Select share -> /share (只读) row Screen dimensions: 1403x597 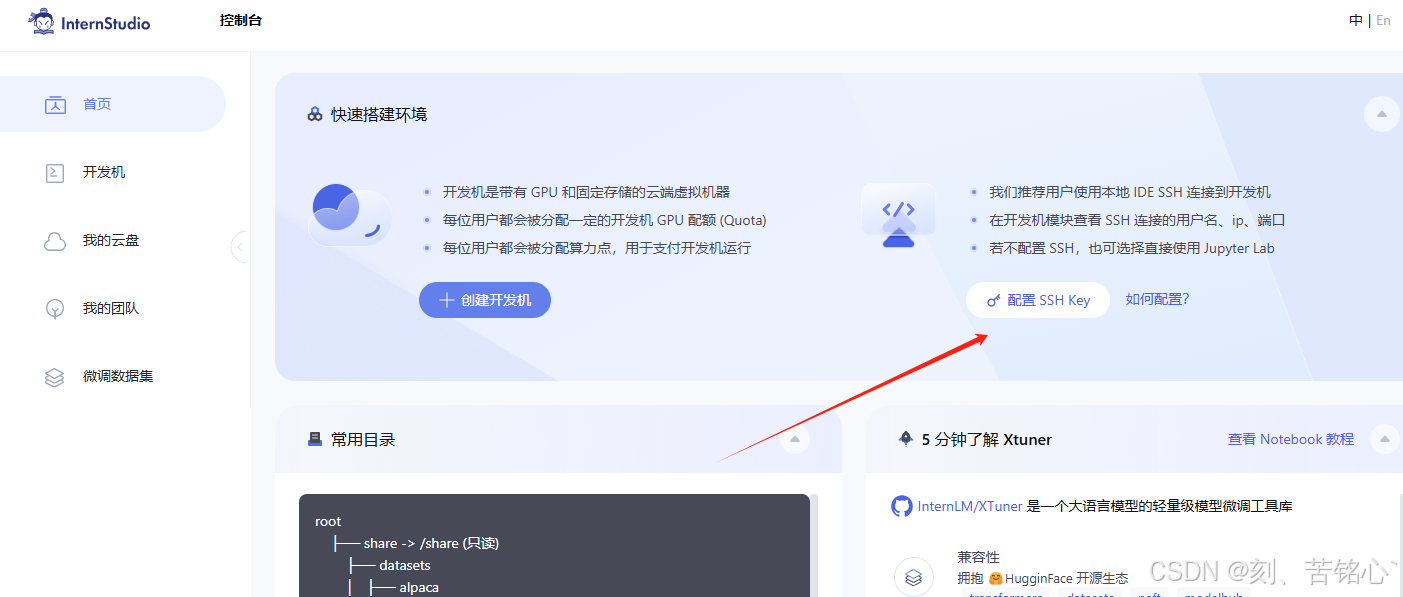click(x=431, y=543)
